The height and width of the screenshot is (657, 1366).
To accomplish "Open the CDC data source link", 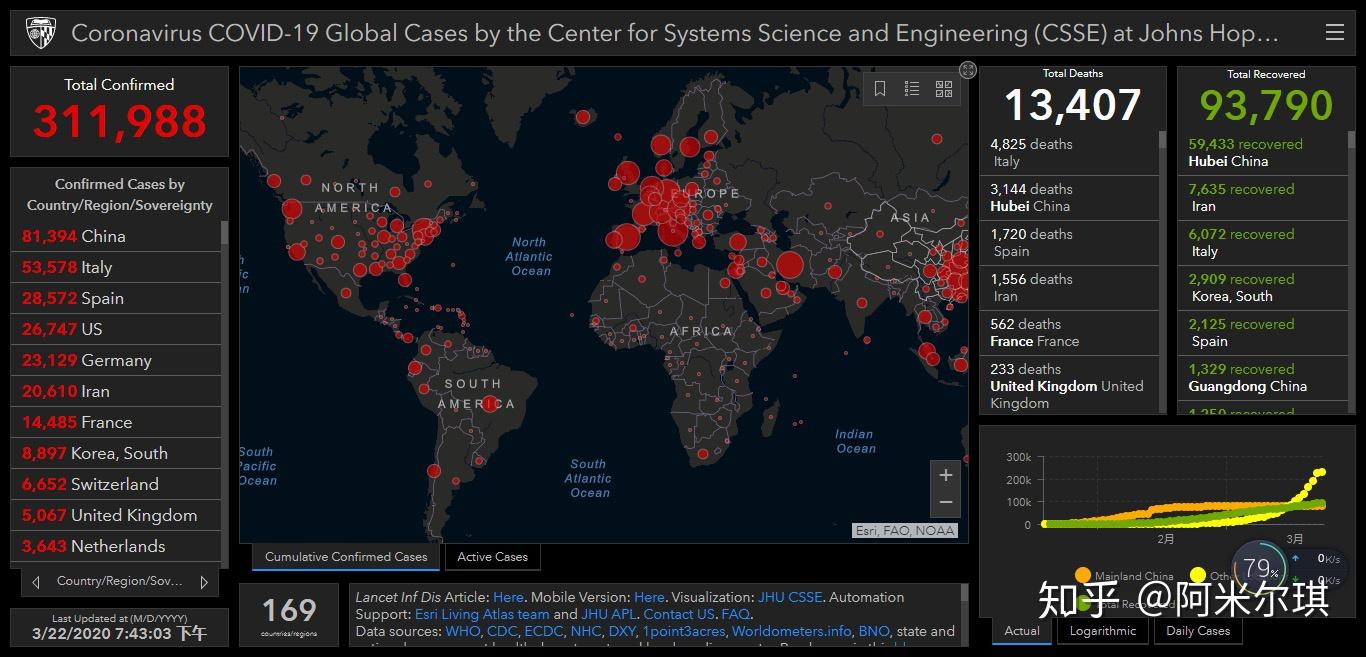I will click(502, 631).
